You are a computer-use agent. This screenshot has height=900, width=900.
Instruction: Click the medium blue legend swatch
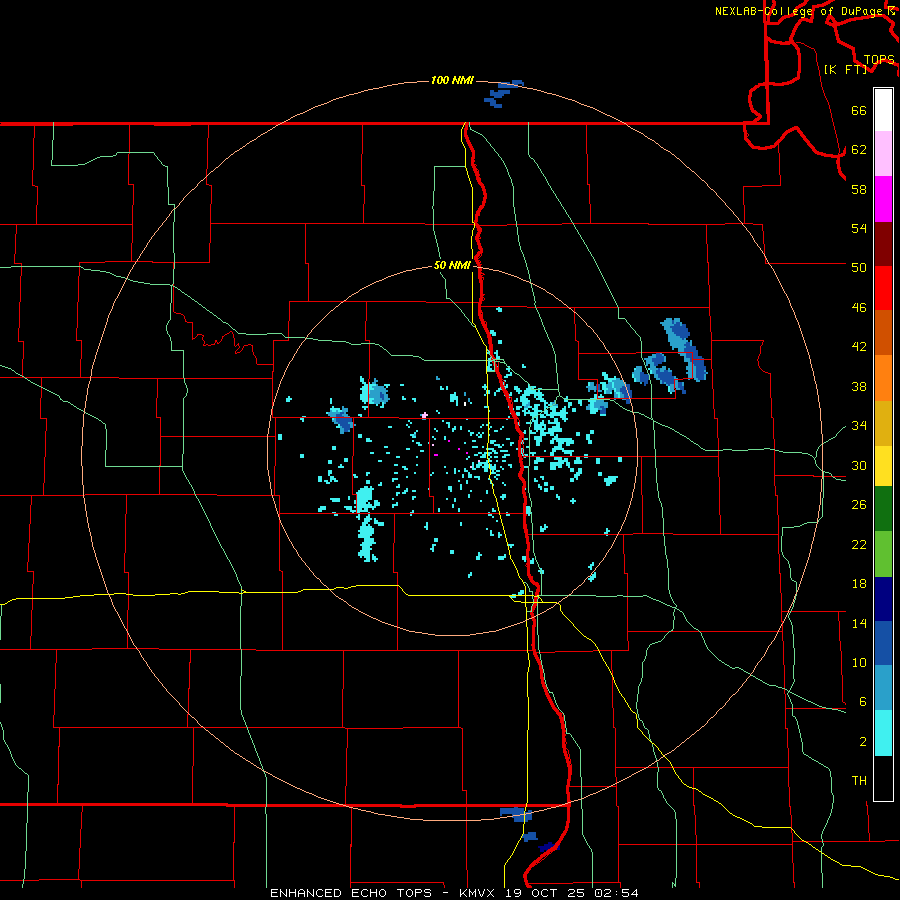(883, 643)
